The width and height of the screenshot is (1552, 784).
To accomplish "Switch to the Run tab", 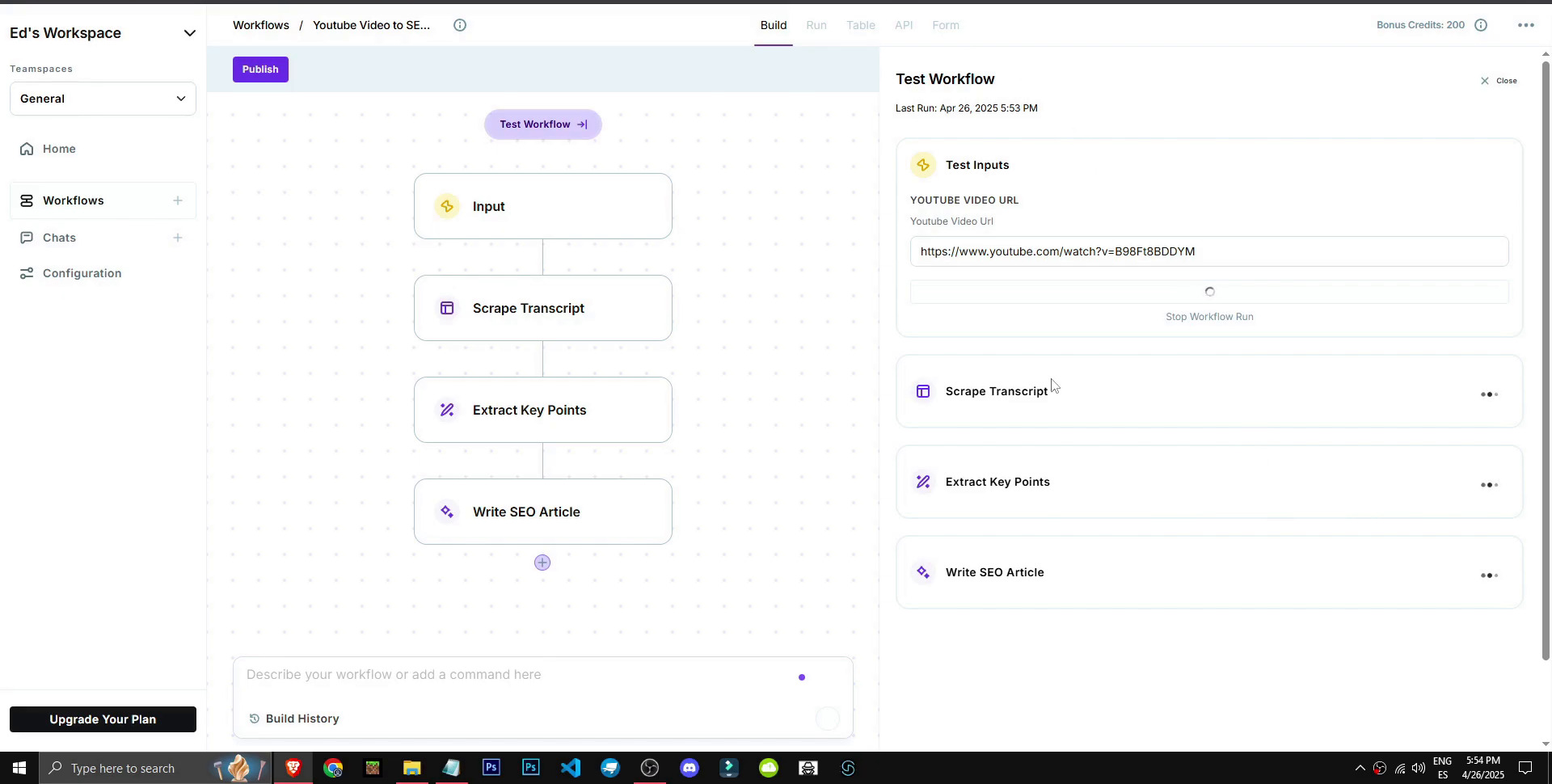I will 816,25.
